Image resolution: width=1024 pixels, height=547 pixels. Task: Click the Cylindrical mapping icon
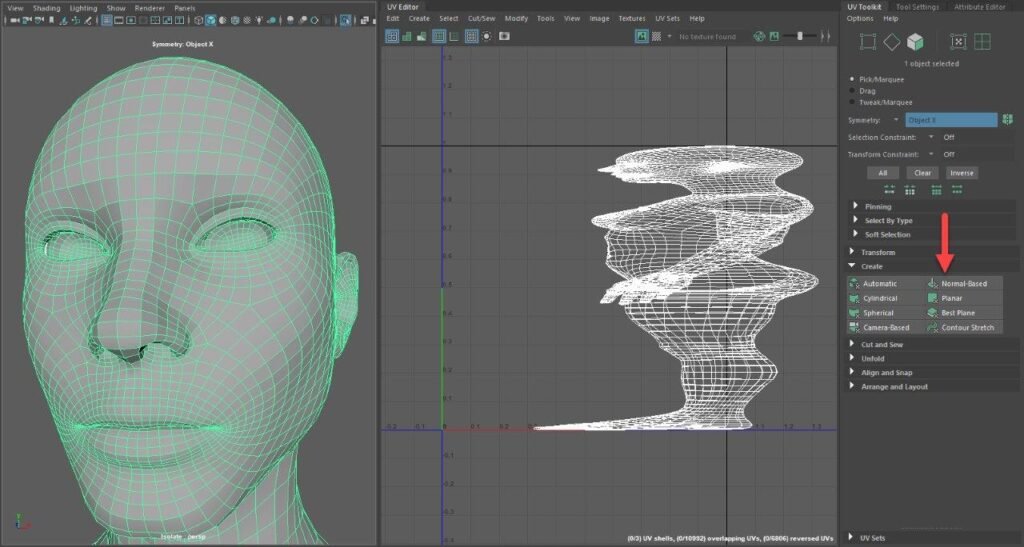[x=854, y=298]
